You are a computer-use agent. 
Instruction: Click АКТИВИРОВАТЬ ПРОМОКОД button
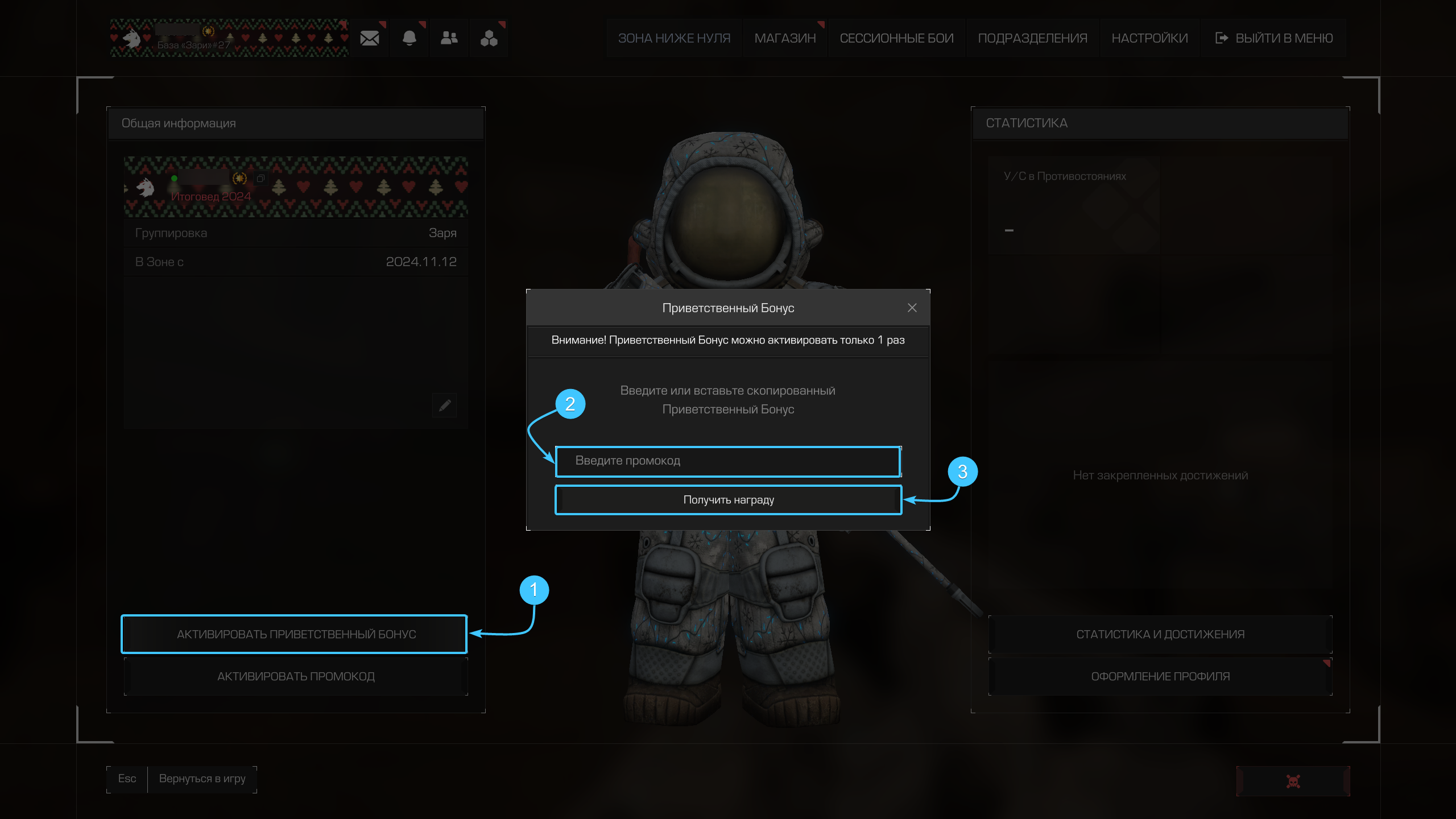[x=296, y=676]
